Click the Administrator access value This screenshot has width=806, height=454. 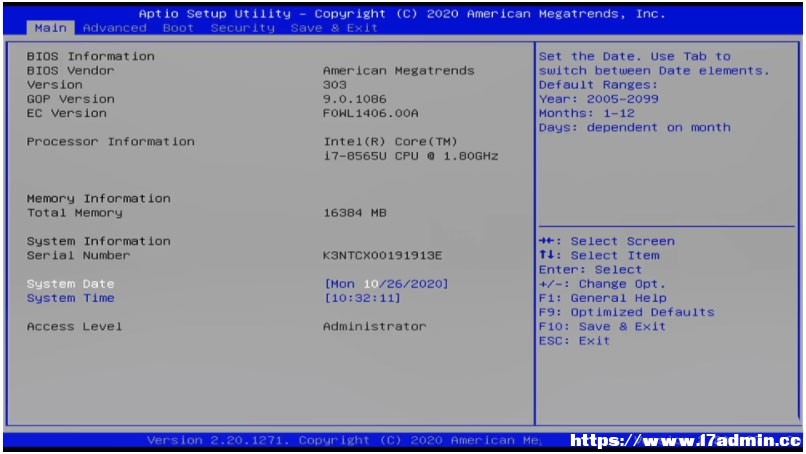tap(375, 326)
